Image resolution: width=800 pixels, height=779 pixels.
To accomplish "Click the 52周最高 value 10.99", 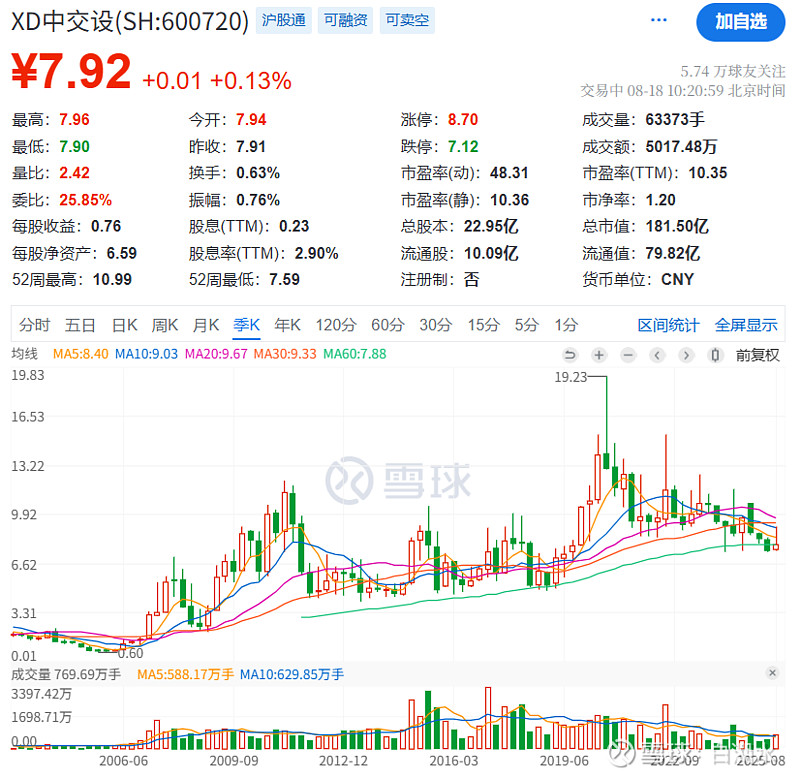I will coord(112,279).
